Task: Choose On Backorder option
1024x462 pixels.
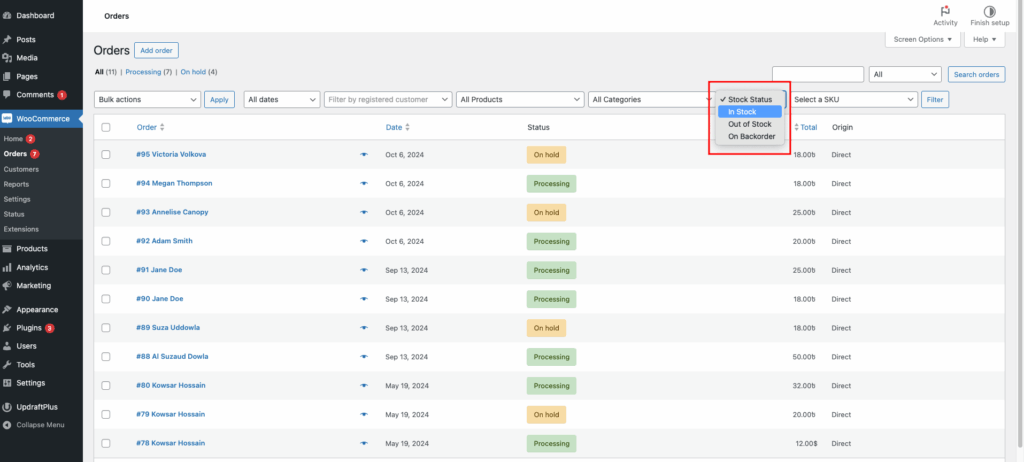Action: click(x=750, y=137)
